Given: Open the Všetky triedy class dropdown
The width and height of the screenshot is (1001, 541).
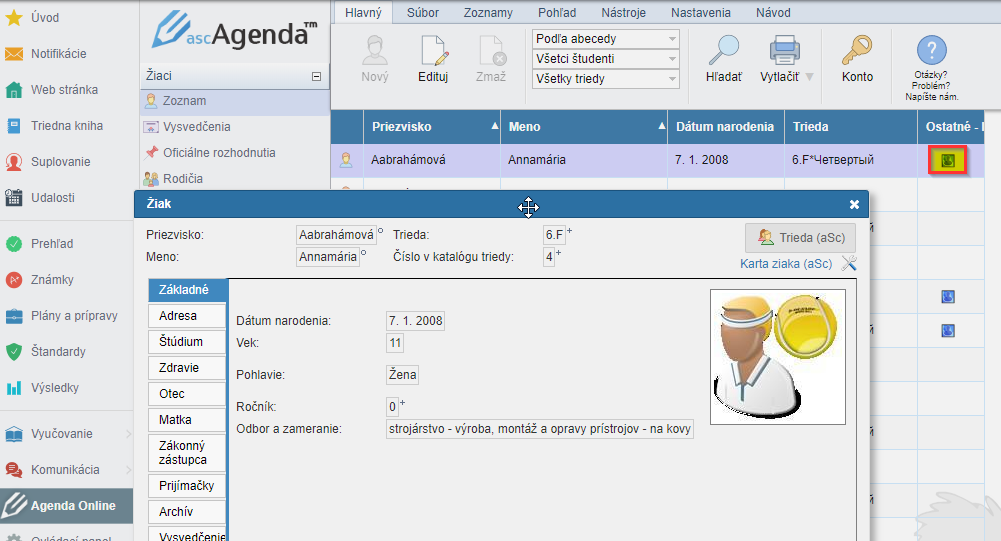Looking at the screenshot, I should (605, 79).
